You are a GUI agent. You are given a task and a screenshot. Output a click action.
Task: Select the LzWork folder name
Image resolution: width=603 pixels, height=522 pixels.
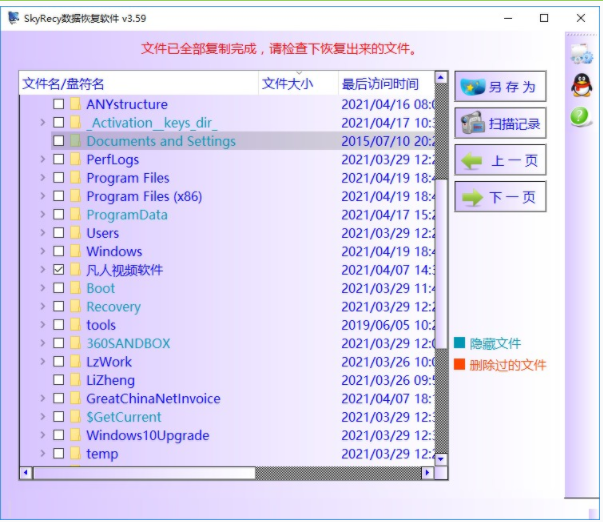click(x=109, y=362)
